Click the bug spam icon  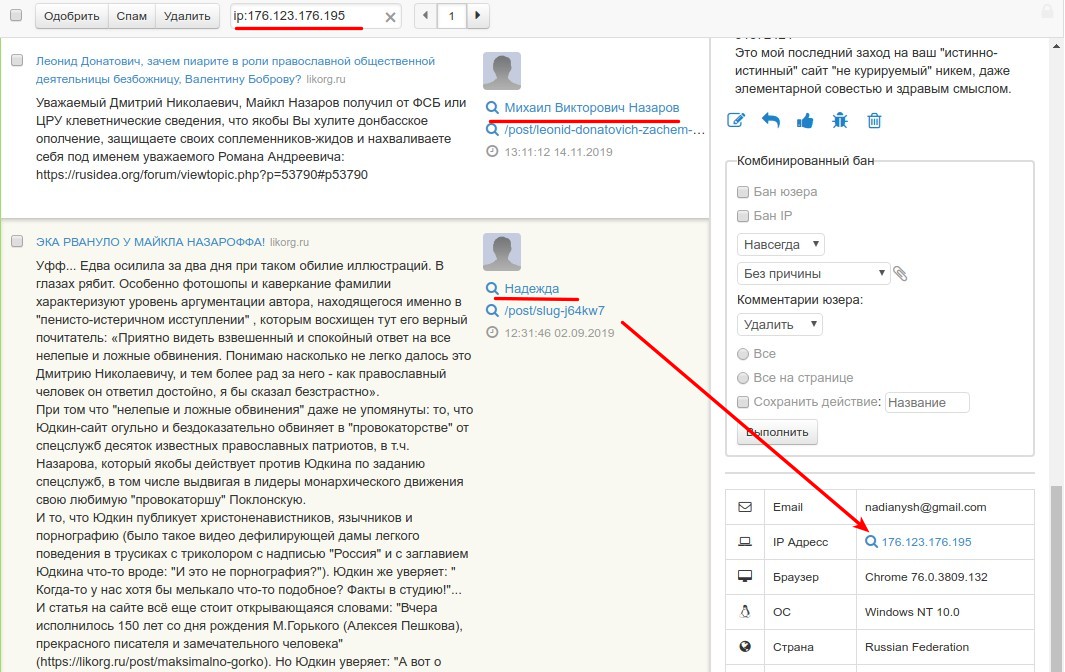pyautogui.click(x=840, y=121)
